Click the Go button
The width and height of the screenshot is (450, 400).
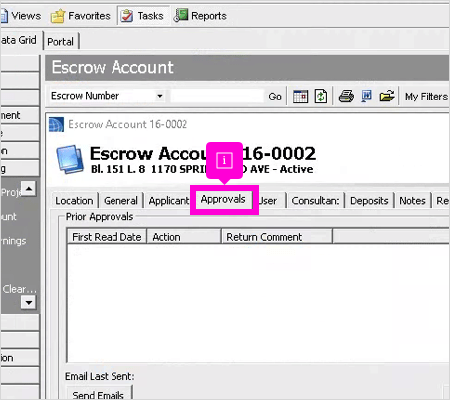(275, 97)
